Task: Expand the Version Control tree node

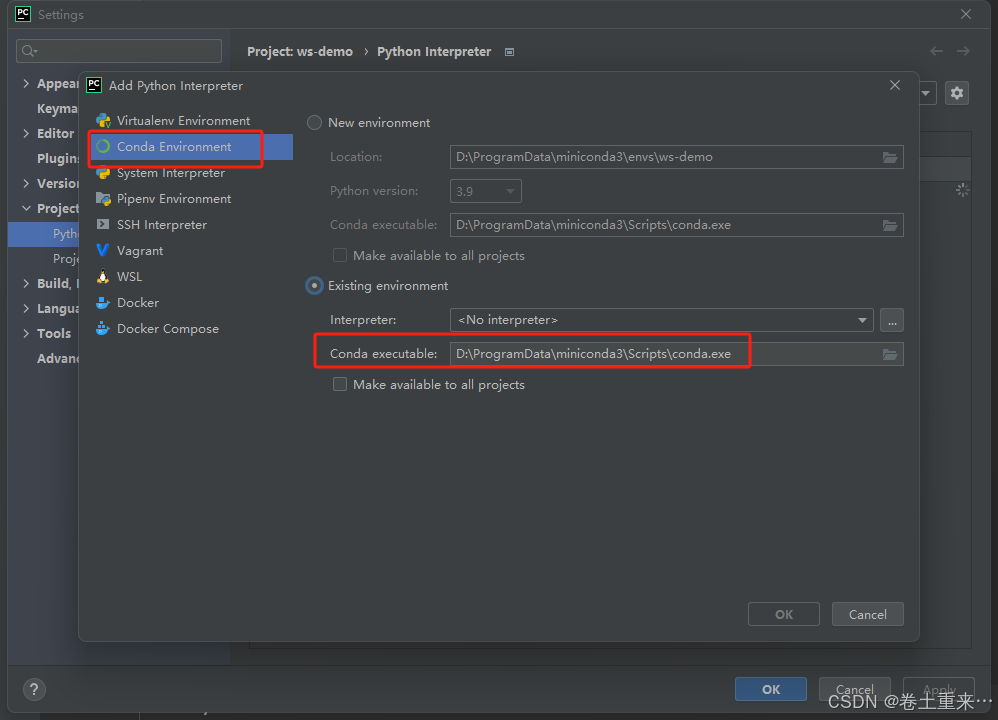Action: 26,183
